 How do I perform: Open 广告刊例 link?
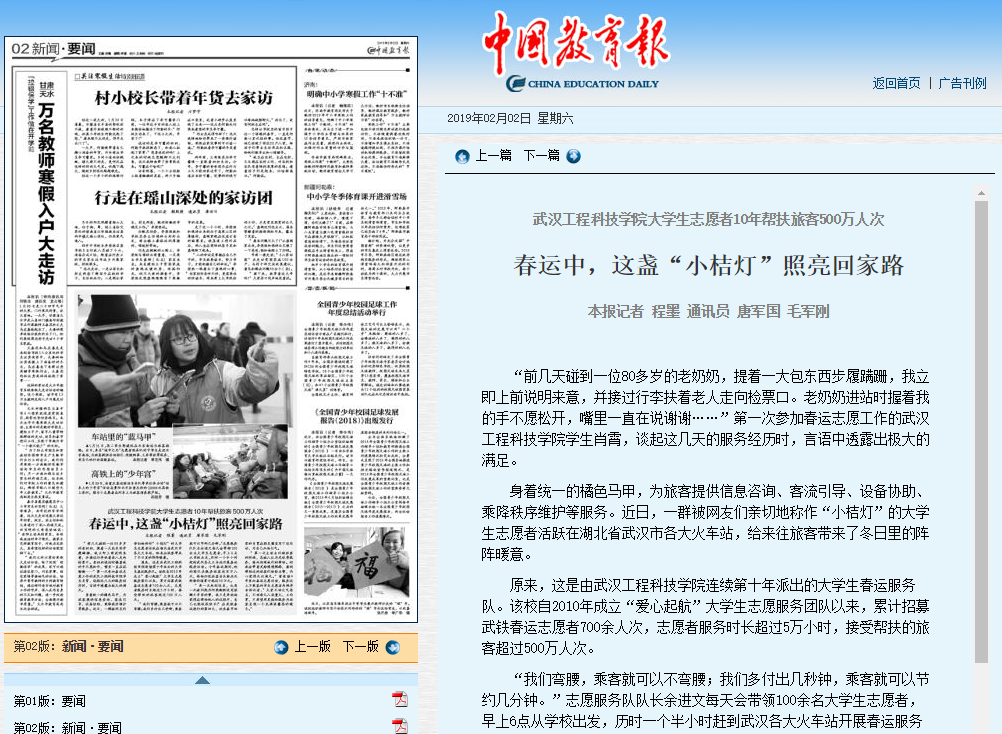point(962,83)
